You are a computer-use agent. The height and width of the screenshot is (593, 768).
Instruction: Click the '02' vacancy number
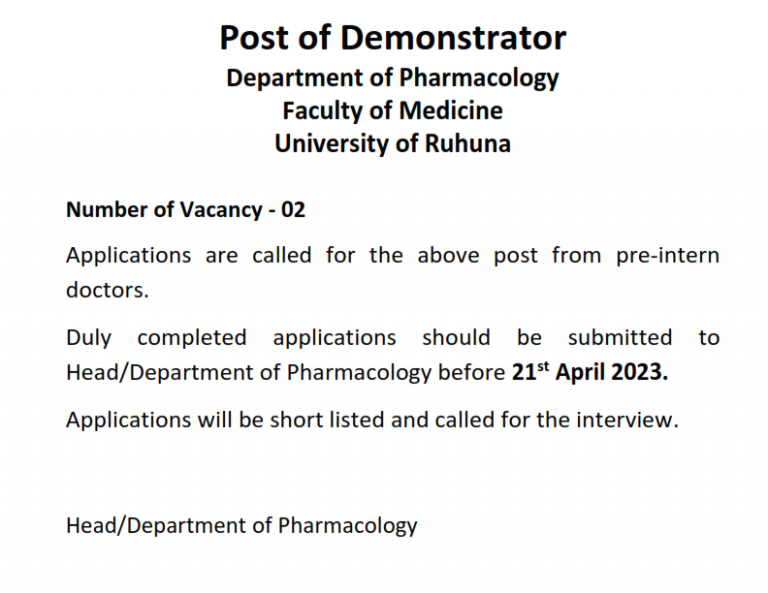[293, 210]
